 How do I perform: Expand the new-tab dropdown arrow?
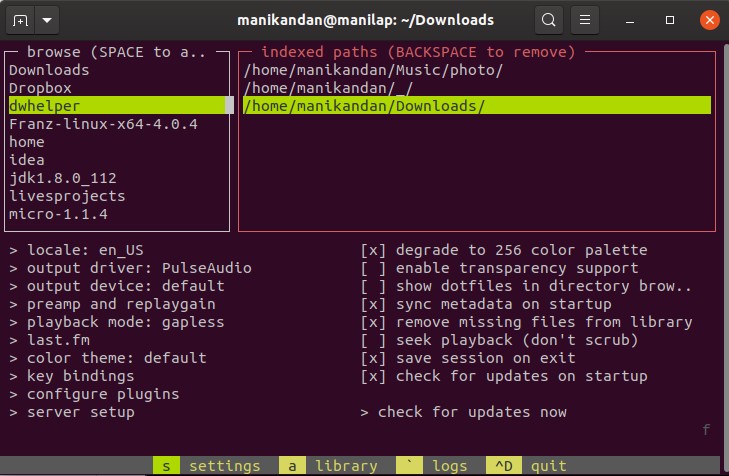[x=47, y=20]
